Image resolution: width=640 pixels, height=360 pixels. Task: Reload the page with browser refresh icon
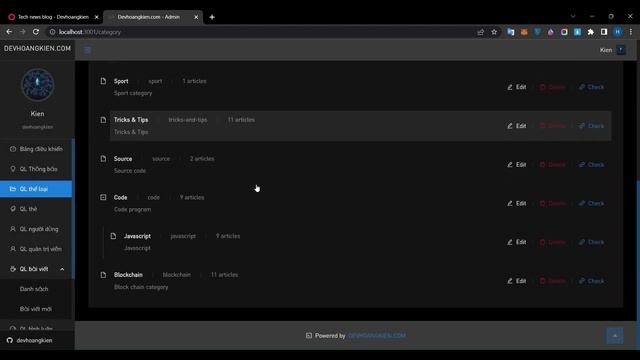pos(36,32)
